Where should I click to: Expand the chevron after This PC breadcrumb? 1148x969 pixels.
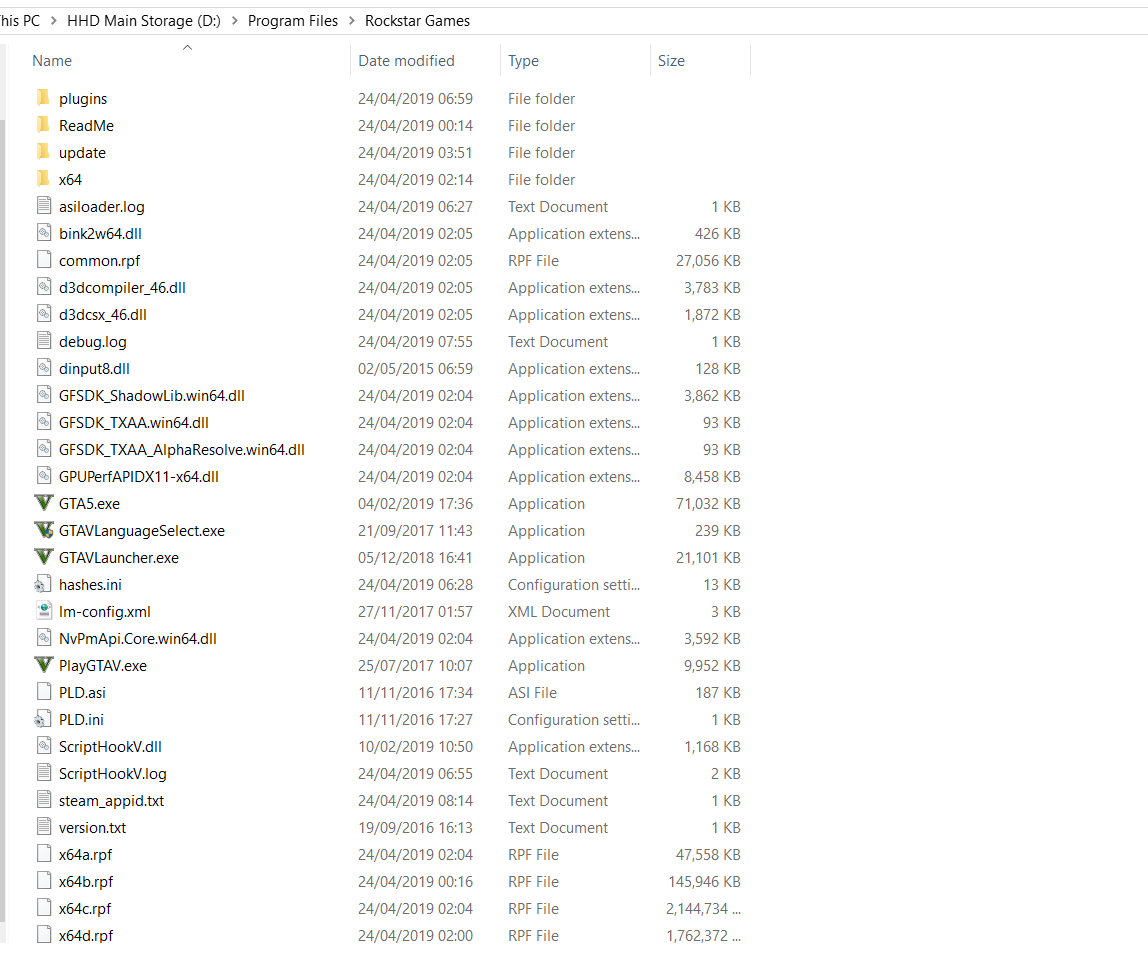click(x=53, y=20)
